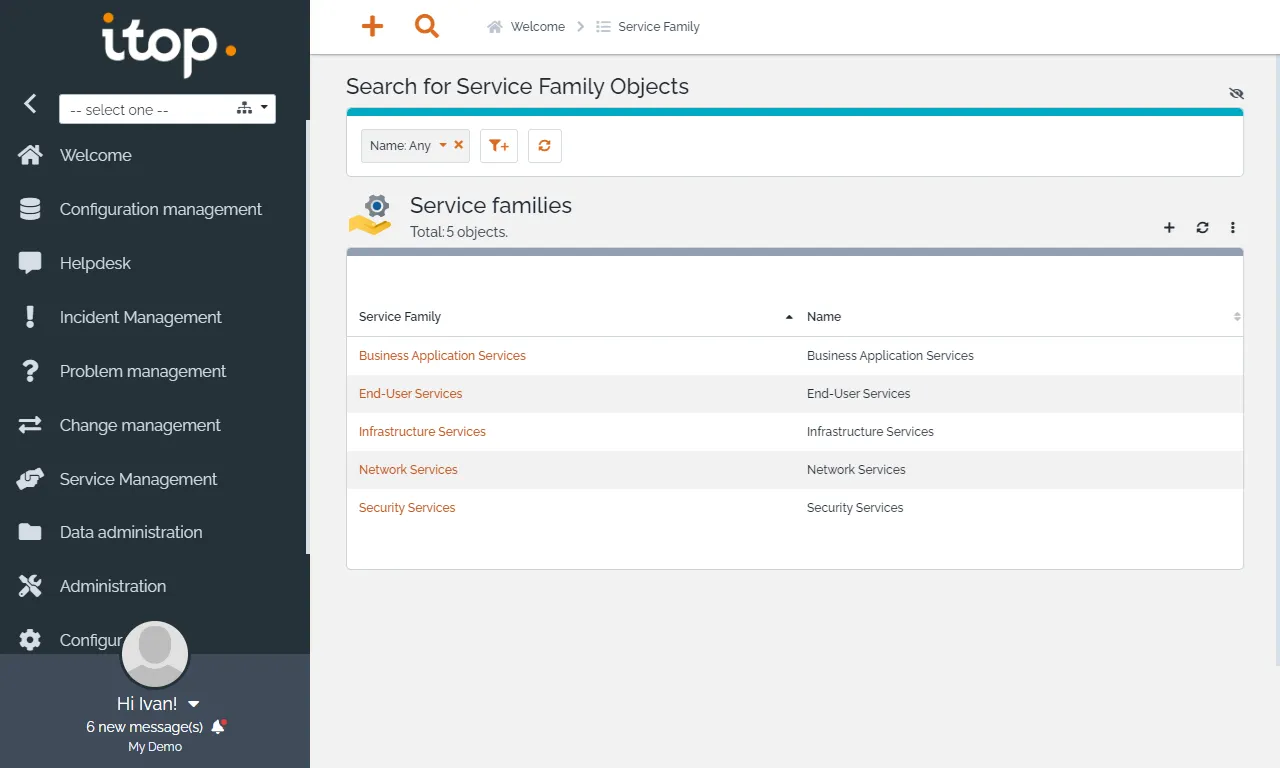Click the Name cell 'Security Services'
This screenshot has width=1280, height=768.
point(855,507)
